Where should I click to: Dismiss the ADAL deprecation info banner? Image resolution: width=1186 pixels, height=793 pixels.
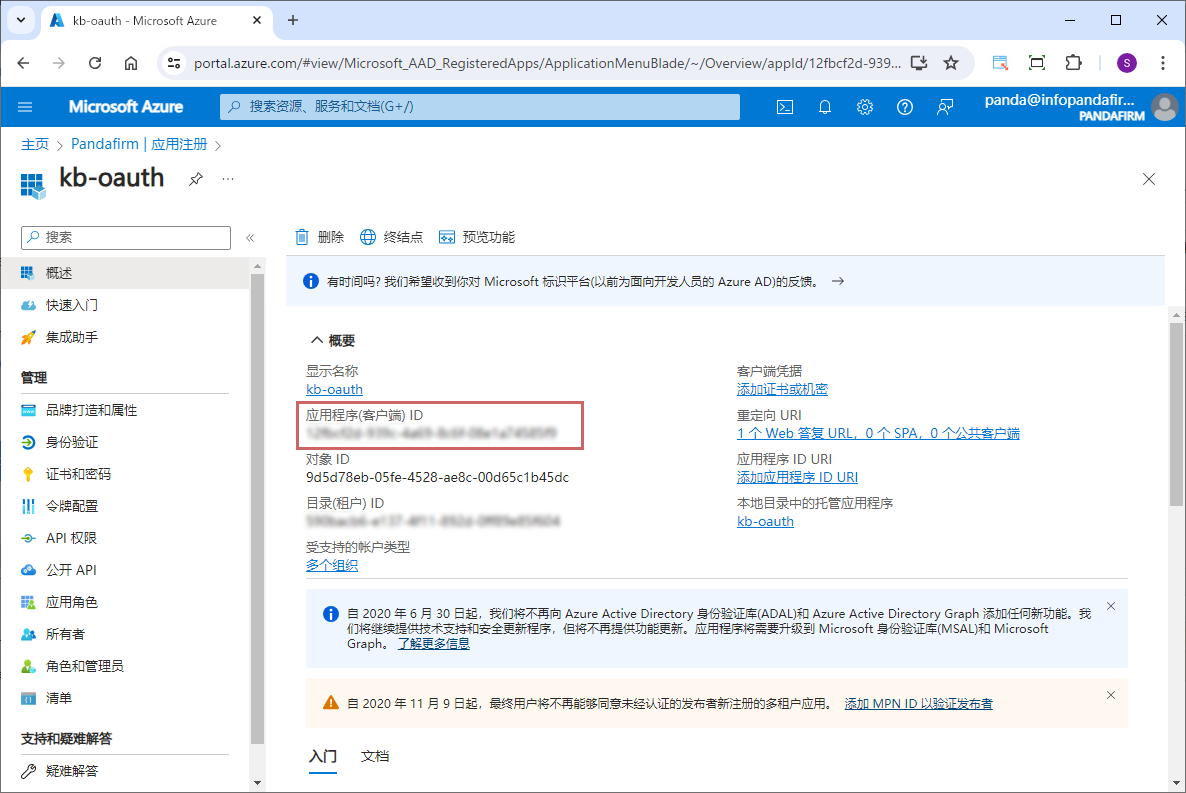[1110, 606]
